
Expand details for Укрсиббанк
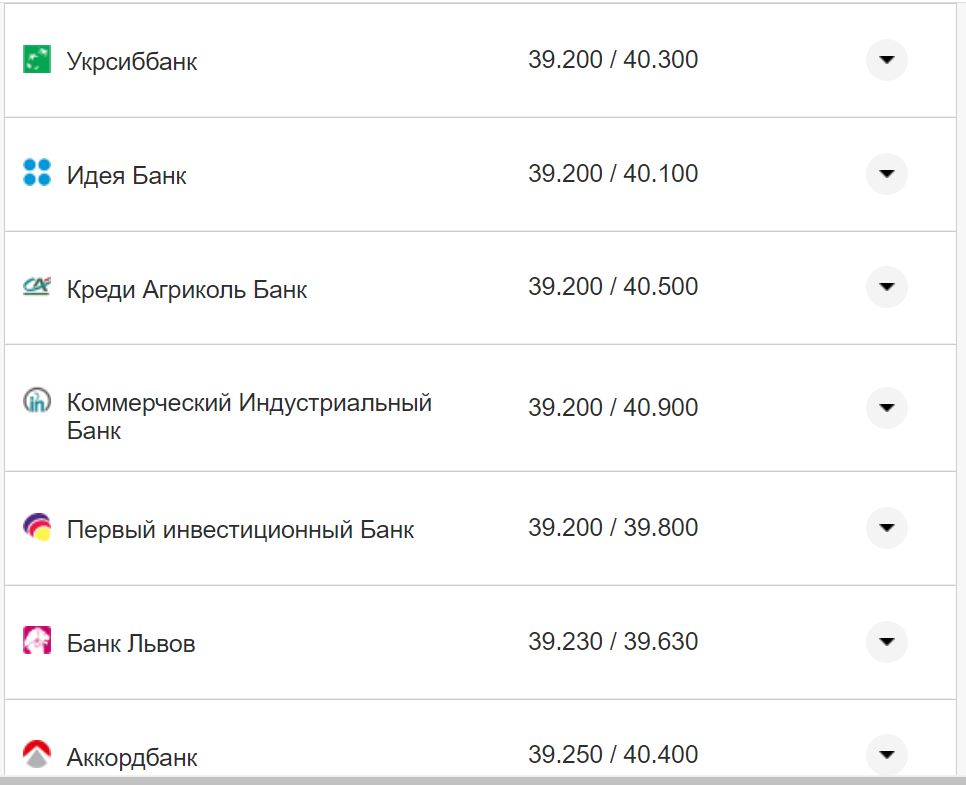point(886,60)
